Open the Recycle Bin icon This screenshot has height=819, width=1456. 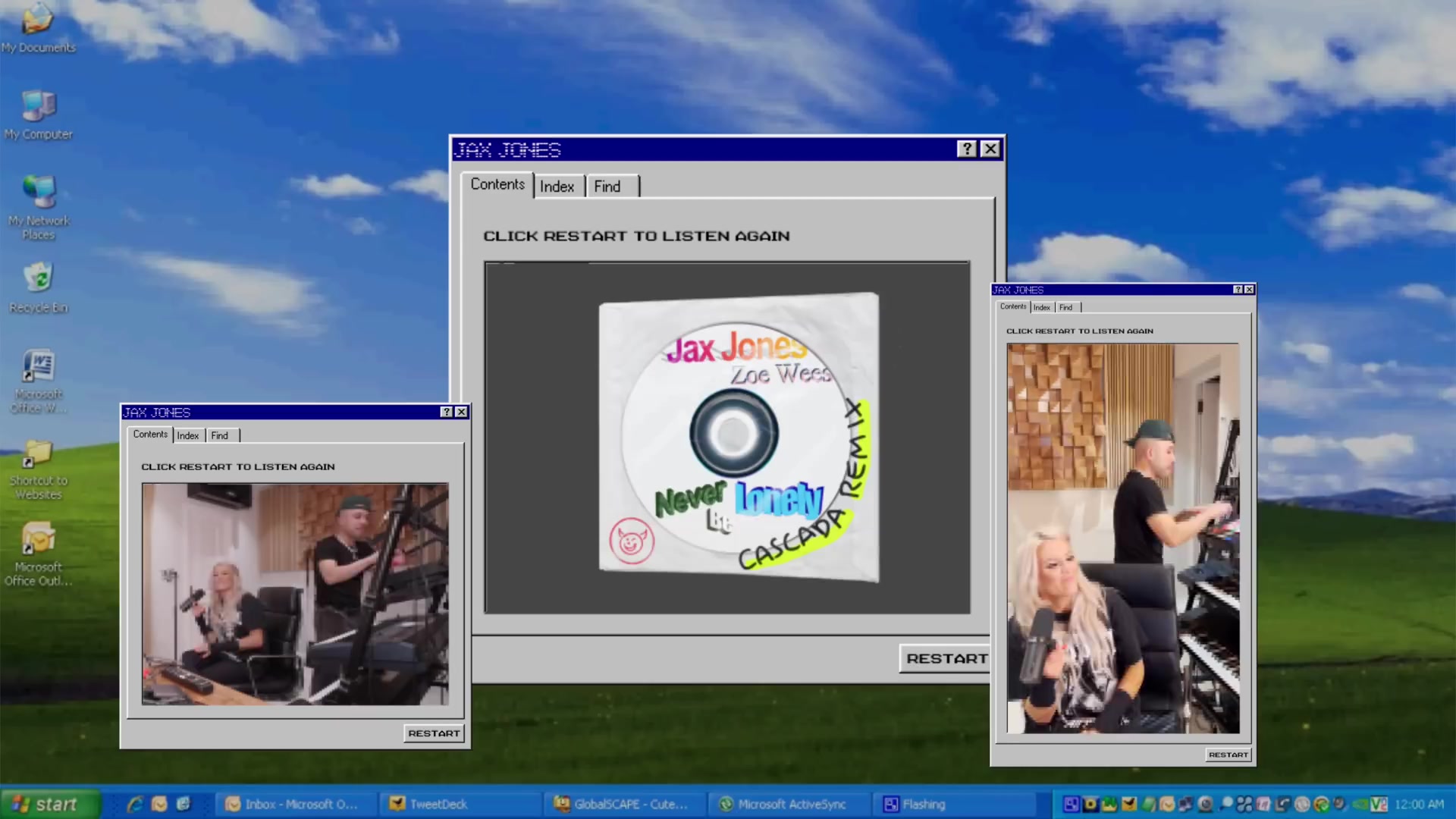(x=39, y=288)
